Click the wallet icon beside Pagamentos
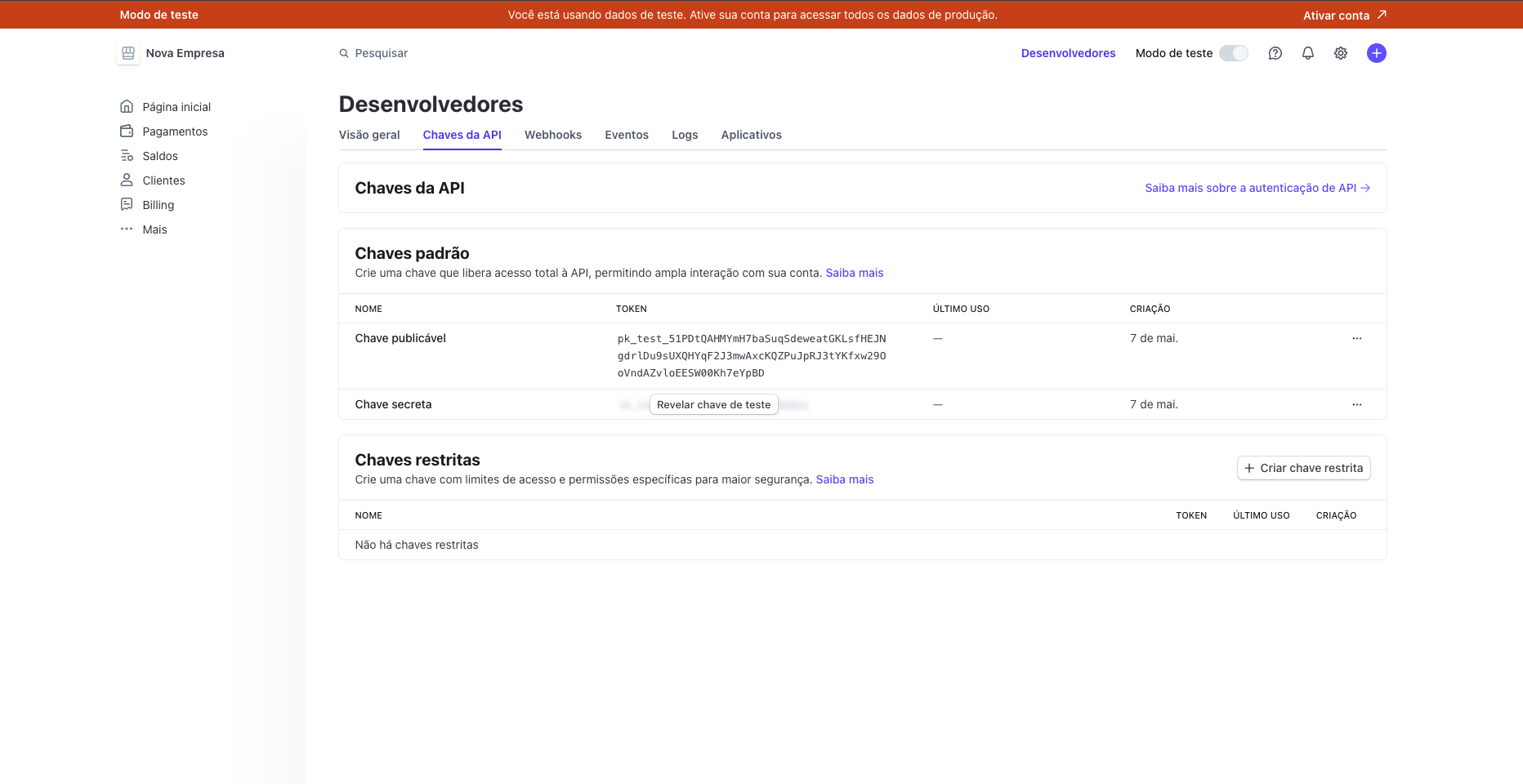 coord(127,131)
